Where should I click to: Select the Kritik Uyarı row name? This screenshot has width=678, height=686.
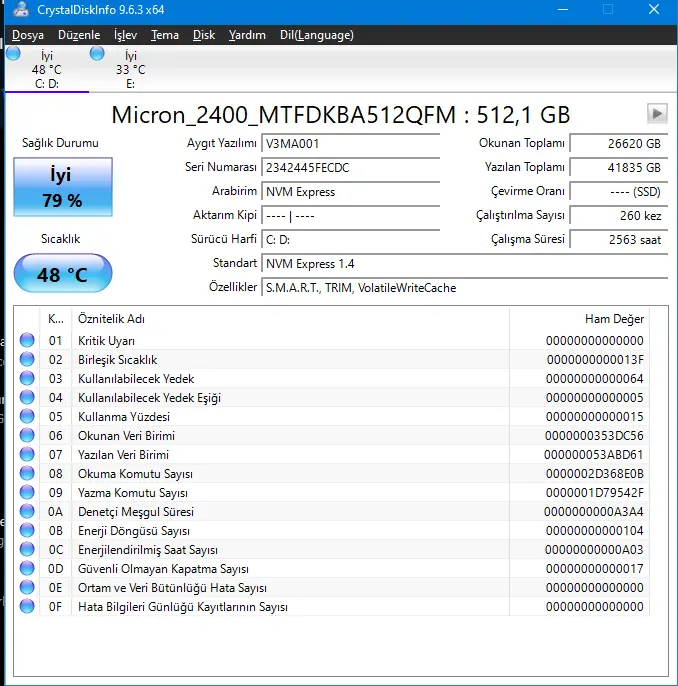[x=106, y=341]
